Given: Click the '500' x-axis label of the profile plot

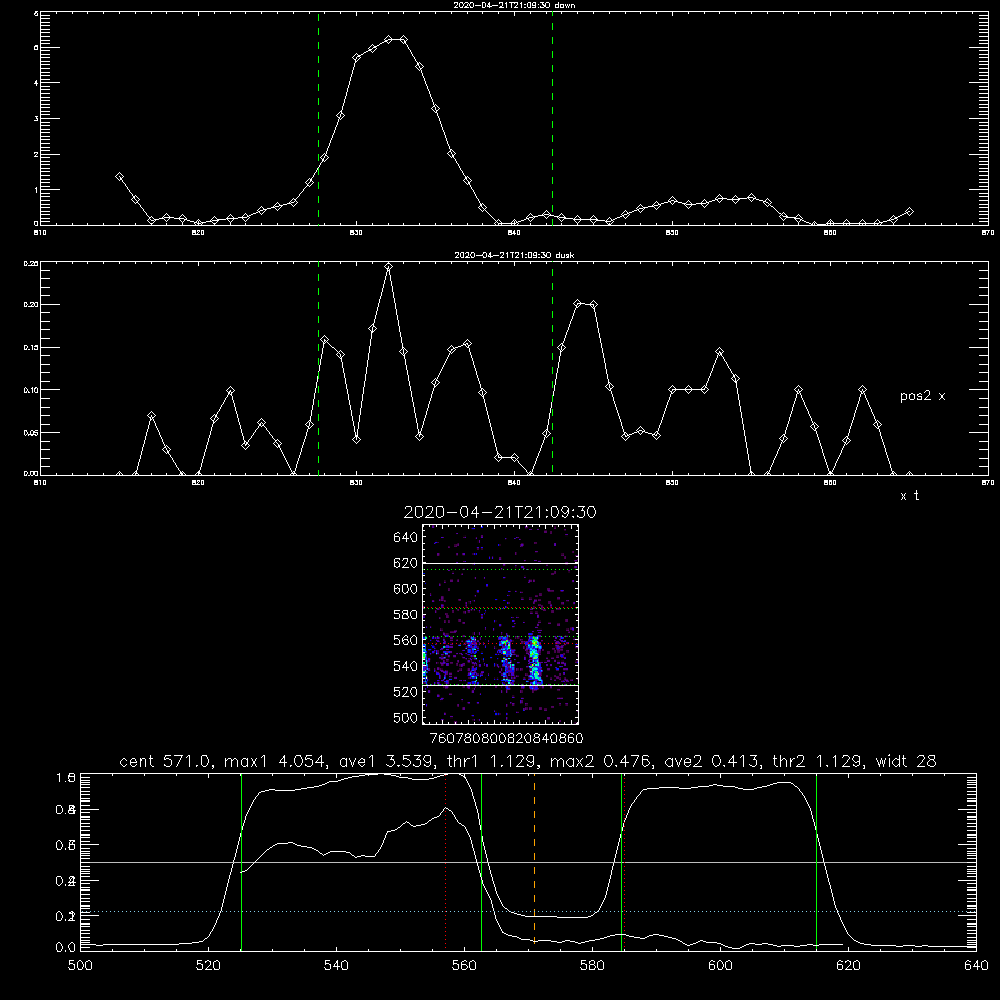Looking at the screenshot, I should [x=80, y=966].
